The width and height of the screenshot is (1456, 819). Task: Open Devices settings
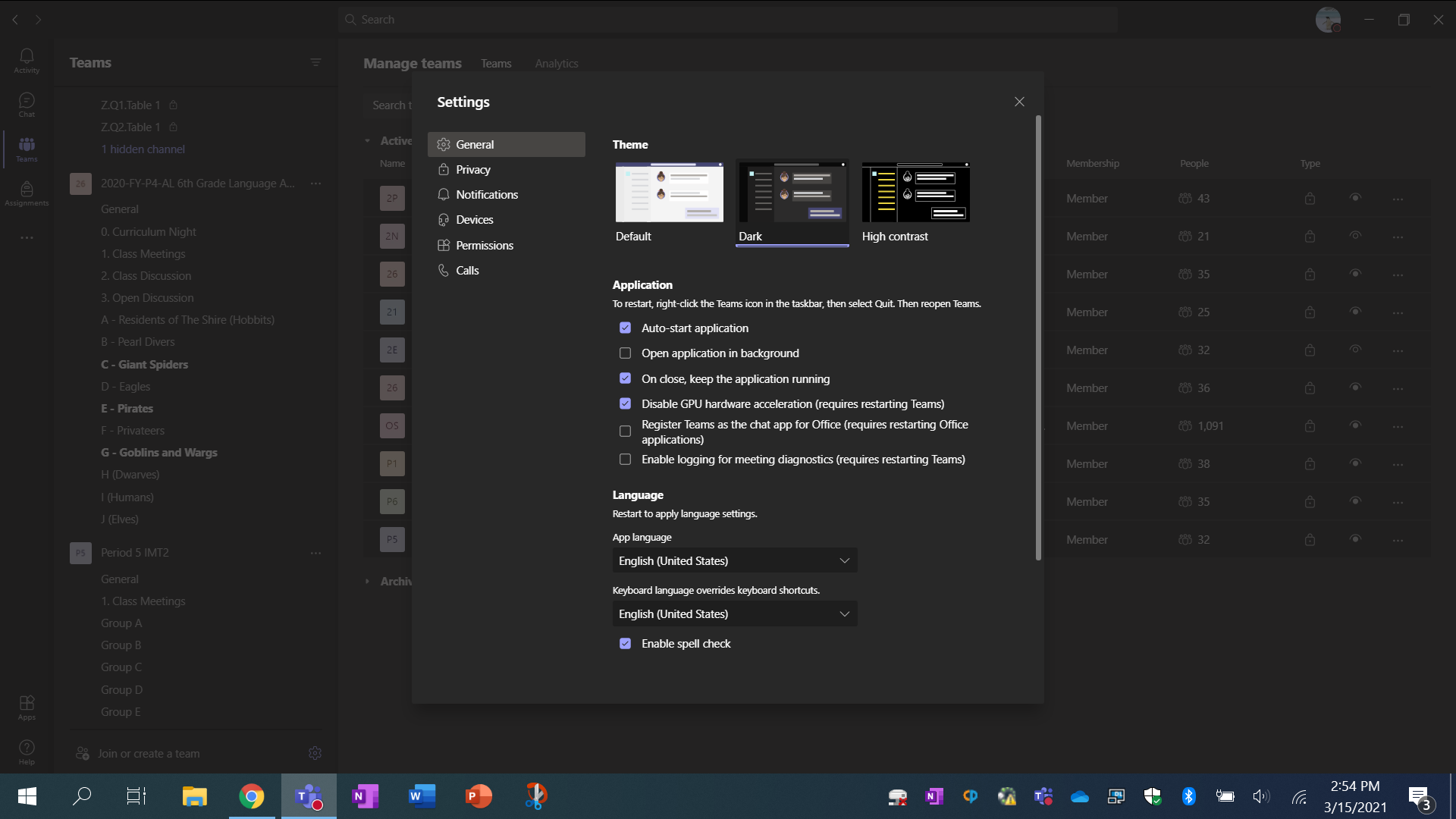click(507, 220)
